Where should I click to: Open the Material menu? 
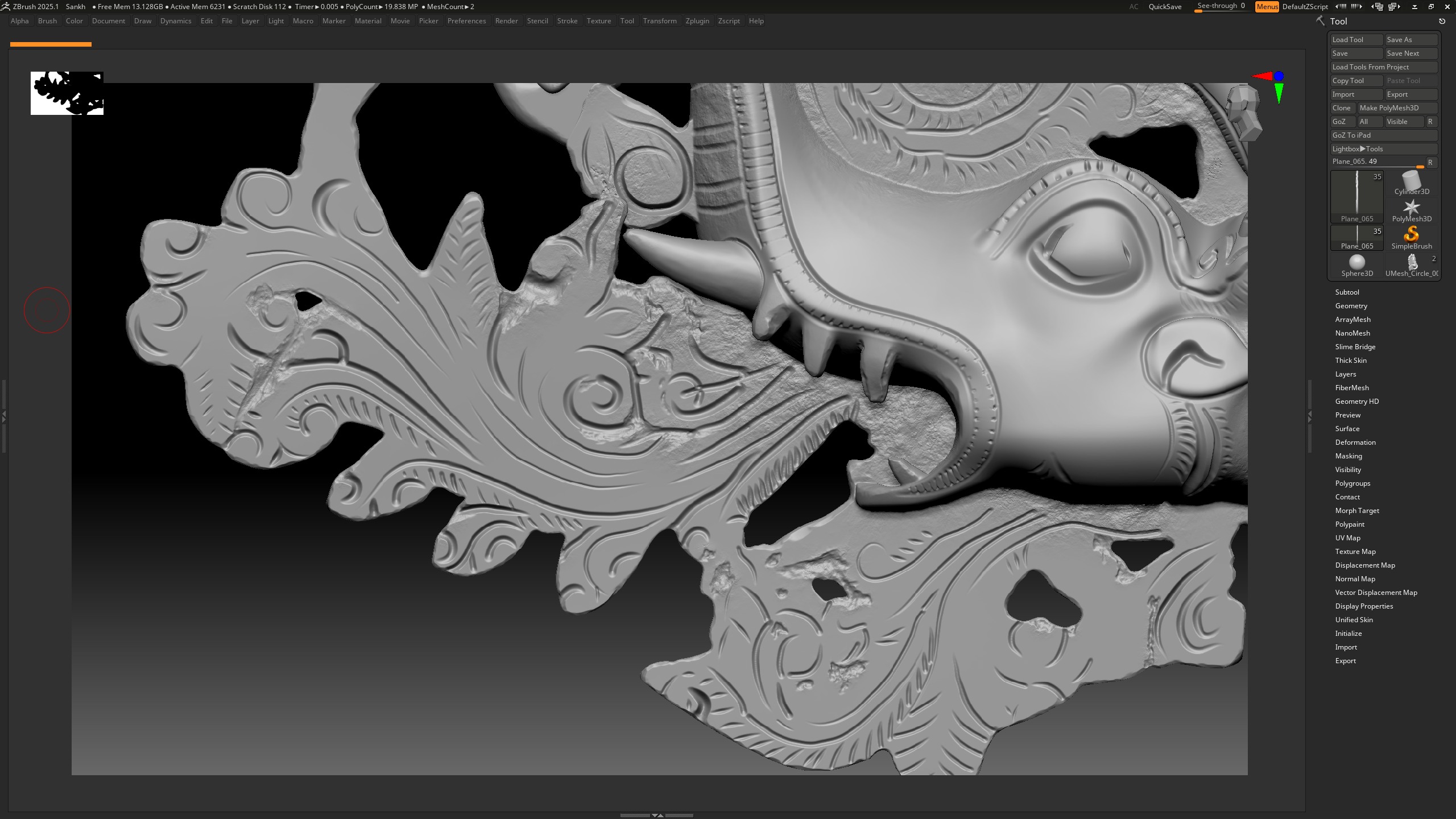(368, 21)
